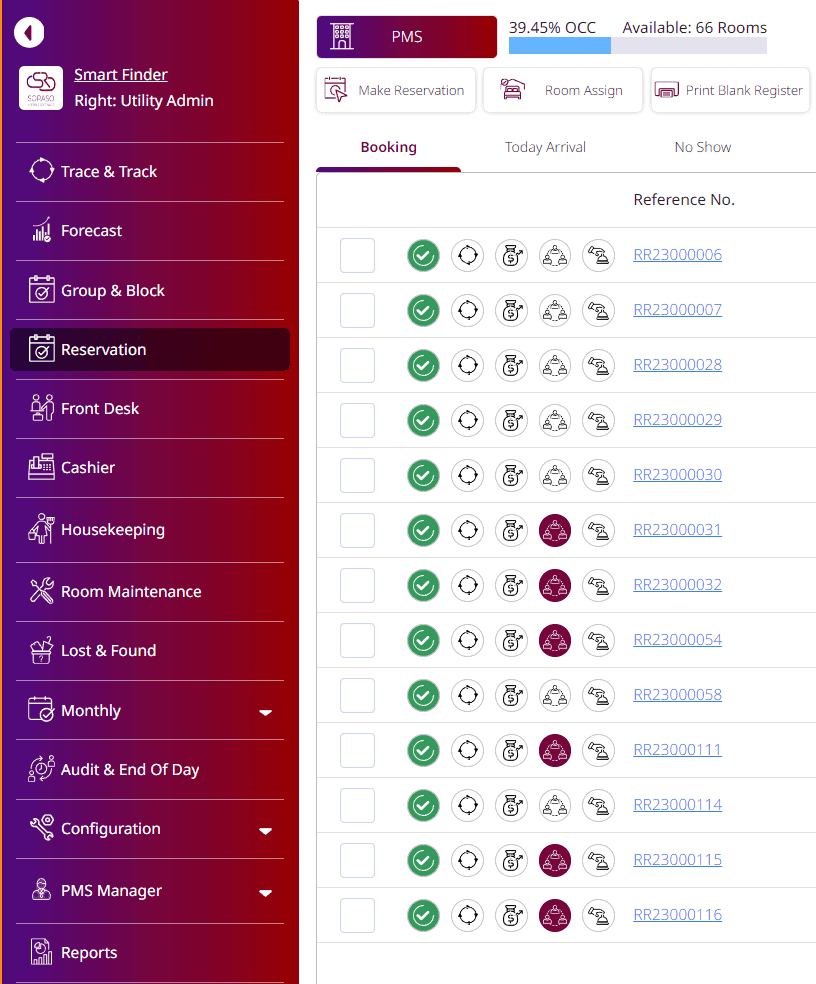Click the Sopaso logo thumbnail
Screen dimensions: 816x984
(x=41, y=88)
